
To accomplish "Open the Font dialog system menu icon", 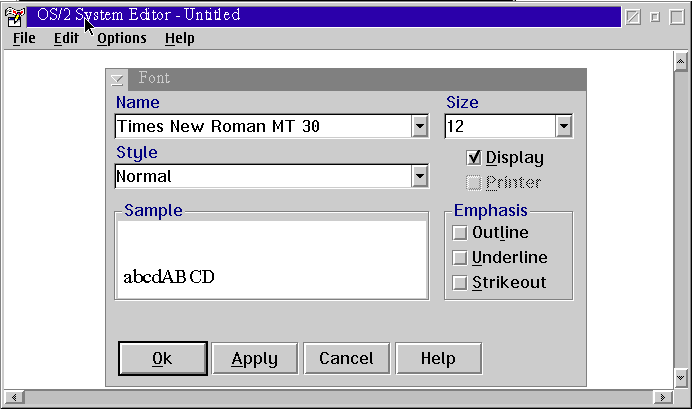I will [117, 79].
